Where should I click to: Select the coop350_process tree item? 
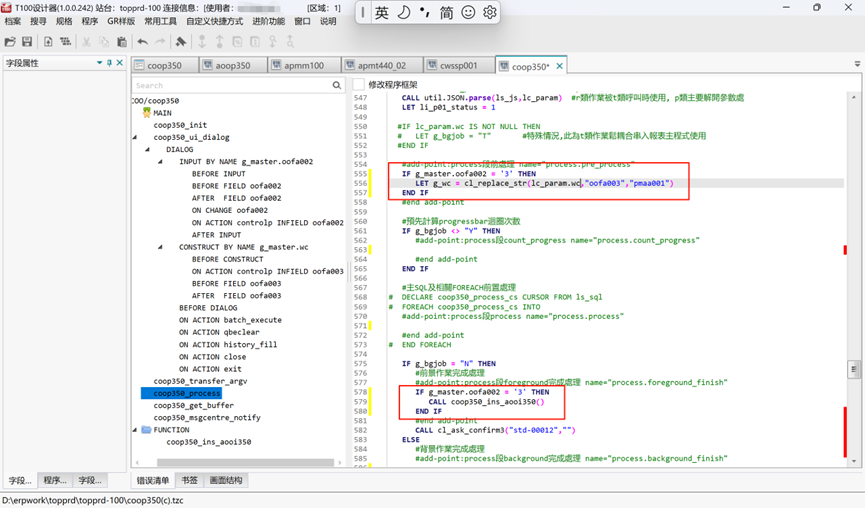point(187,393)
